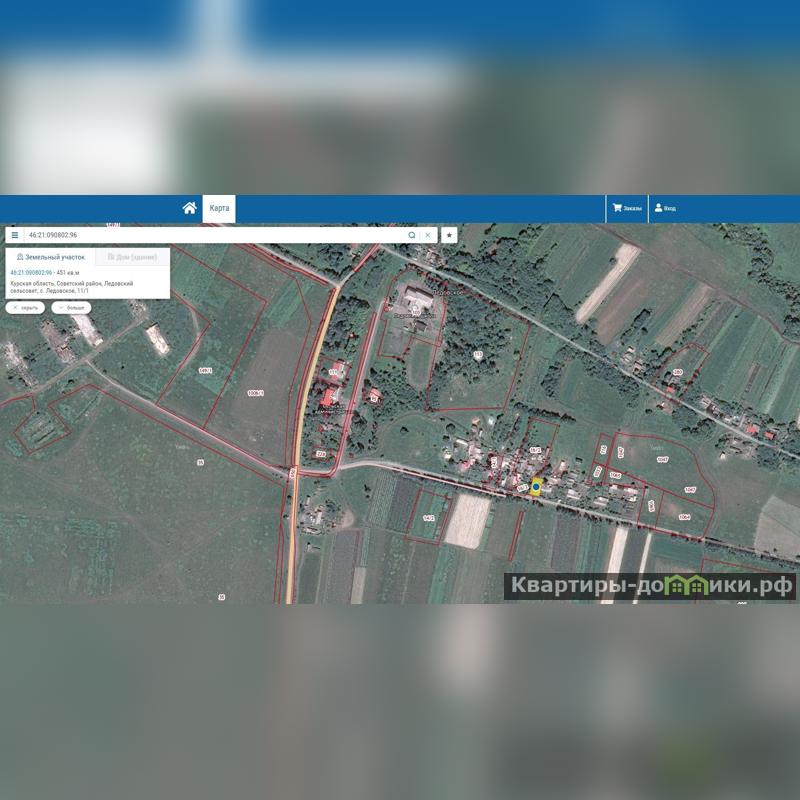Clear the search with the X icon
The image size is (800, 800).
tap(428, 235)
